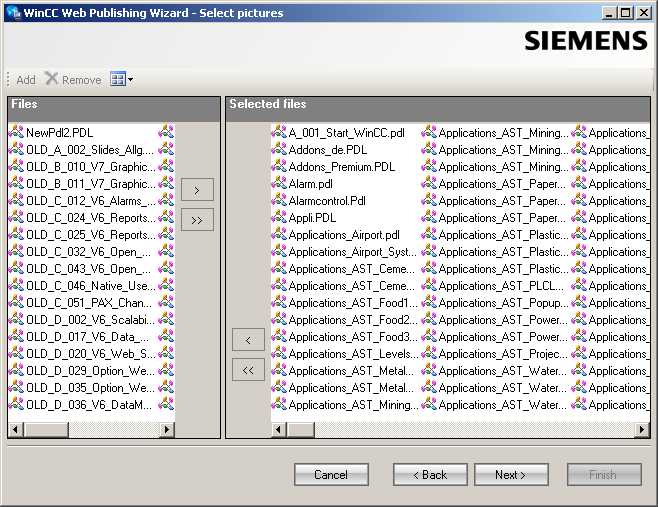Choose OLD_D_036_V6_DataM file in Files list

pyautogui.click(x=90, y=404)
